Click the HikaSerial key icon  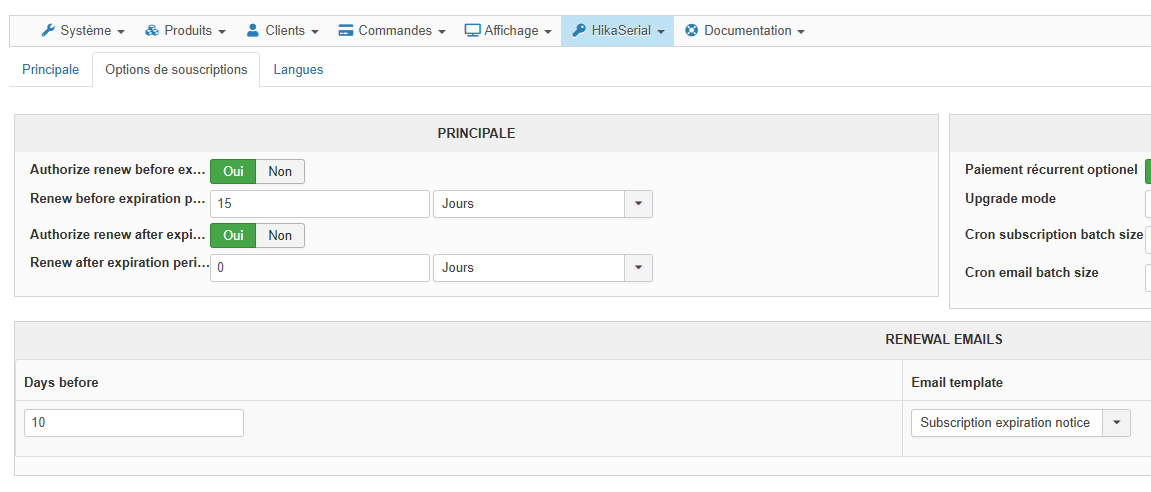[579, 31]
